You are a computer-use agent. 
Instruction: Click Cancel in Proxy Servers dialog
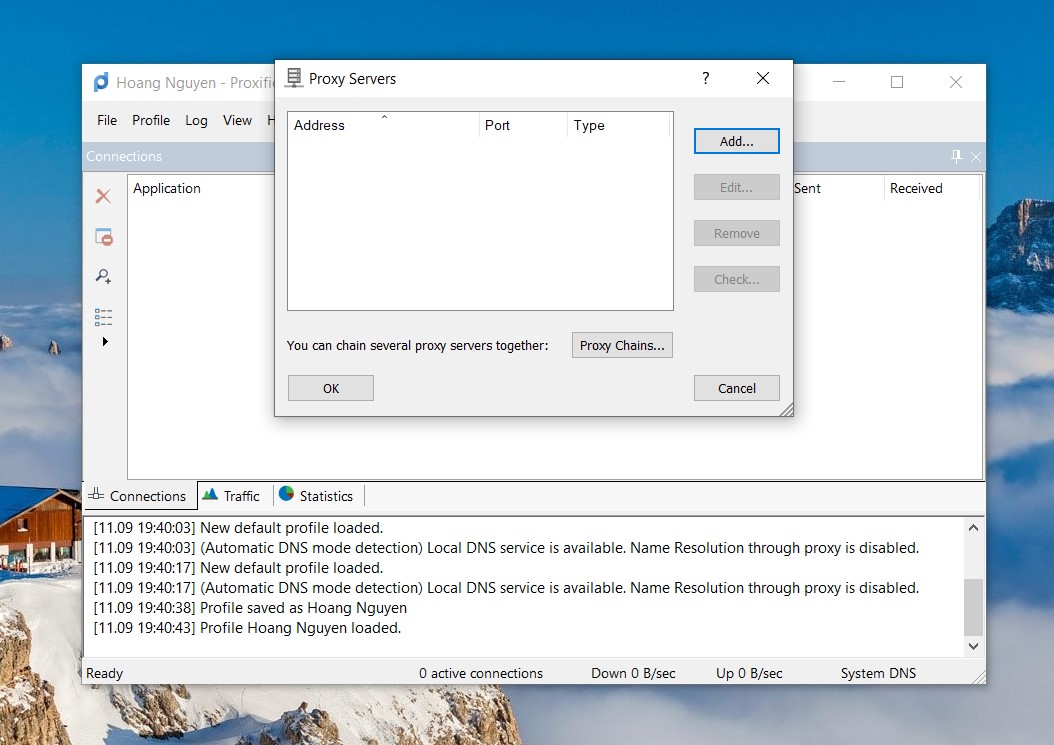(x=736, y=388)
